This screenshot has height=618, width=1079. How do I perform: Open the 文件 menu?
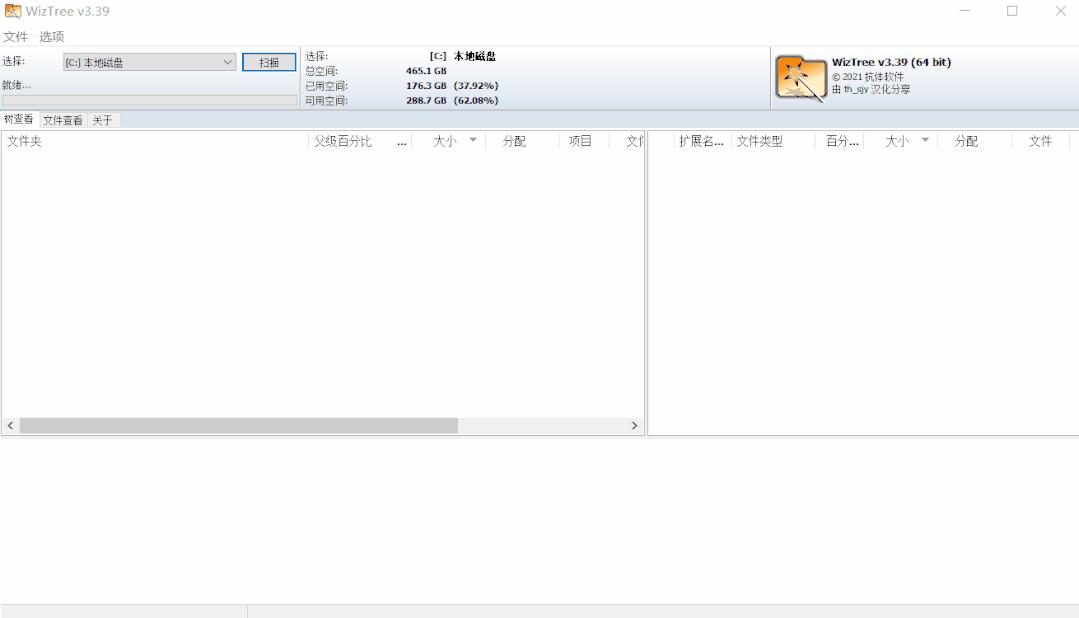click(16, 35)
